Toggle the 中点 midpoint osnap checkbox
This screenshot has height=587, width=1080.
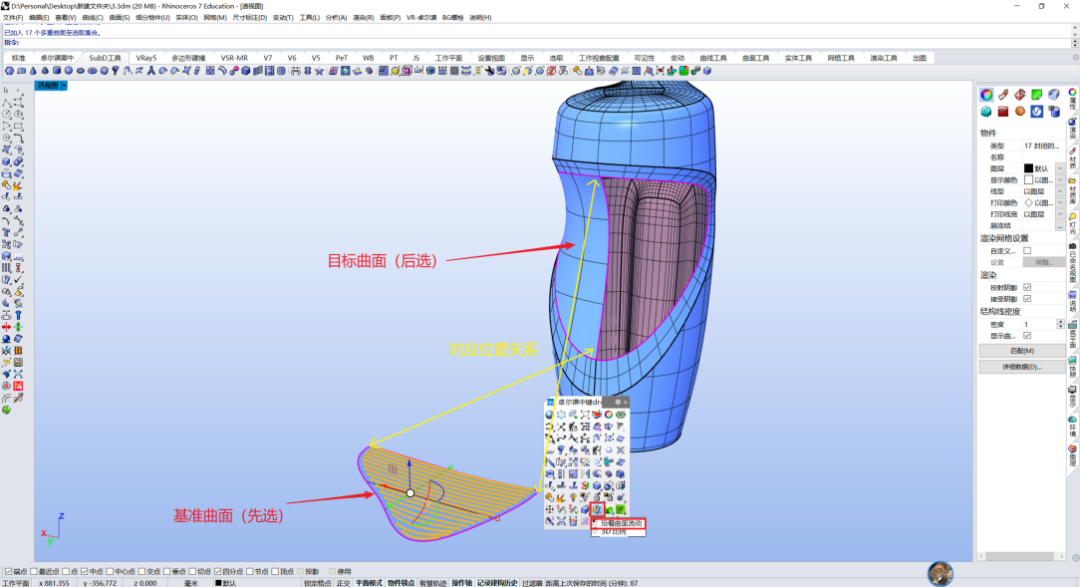84,571
